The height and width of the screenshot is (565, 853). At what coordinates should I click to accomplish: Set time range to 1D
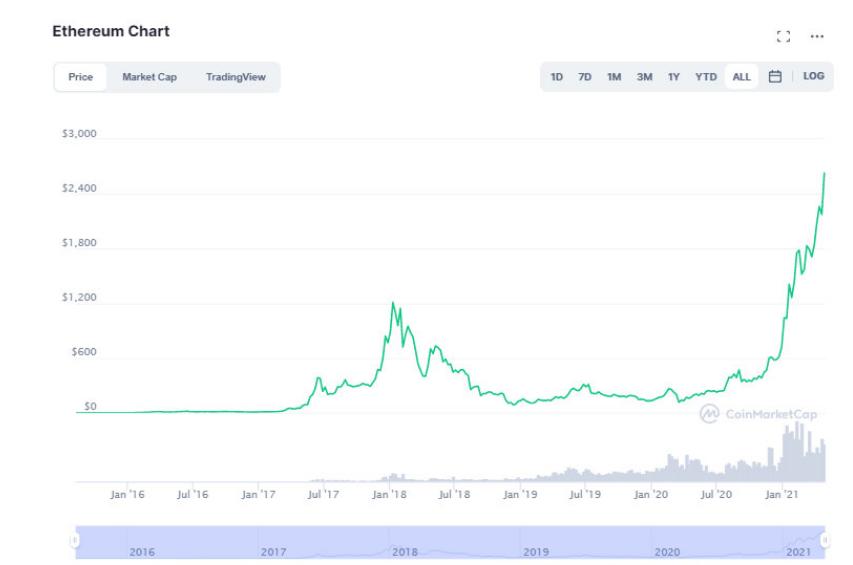pos(557,77)
